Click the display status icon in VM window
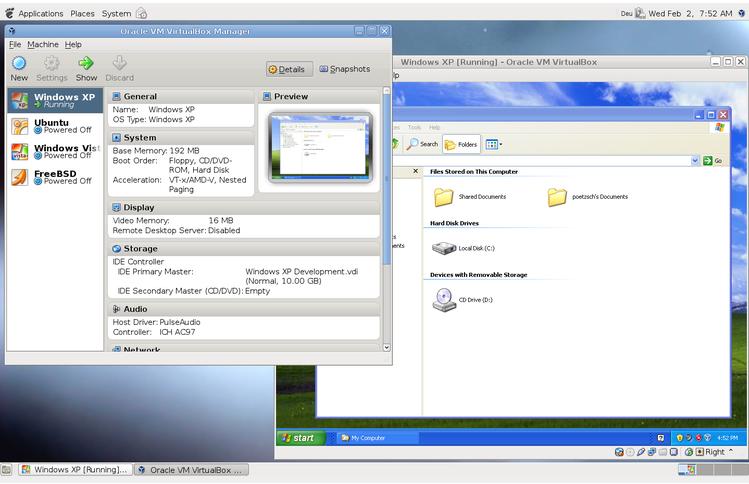The image size is (749, 484). [674, 452]
